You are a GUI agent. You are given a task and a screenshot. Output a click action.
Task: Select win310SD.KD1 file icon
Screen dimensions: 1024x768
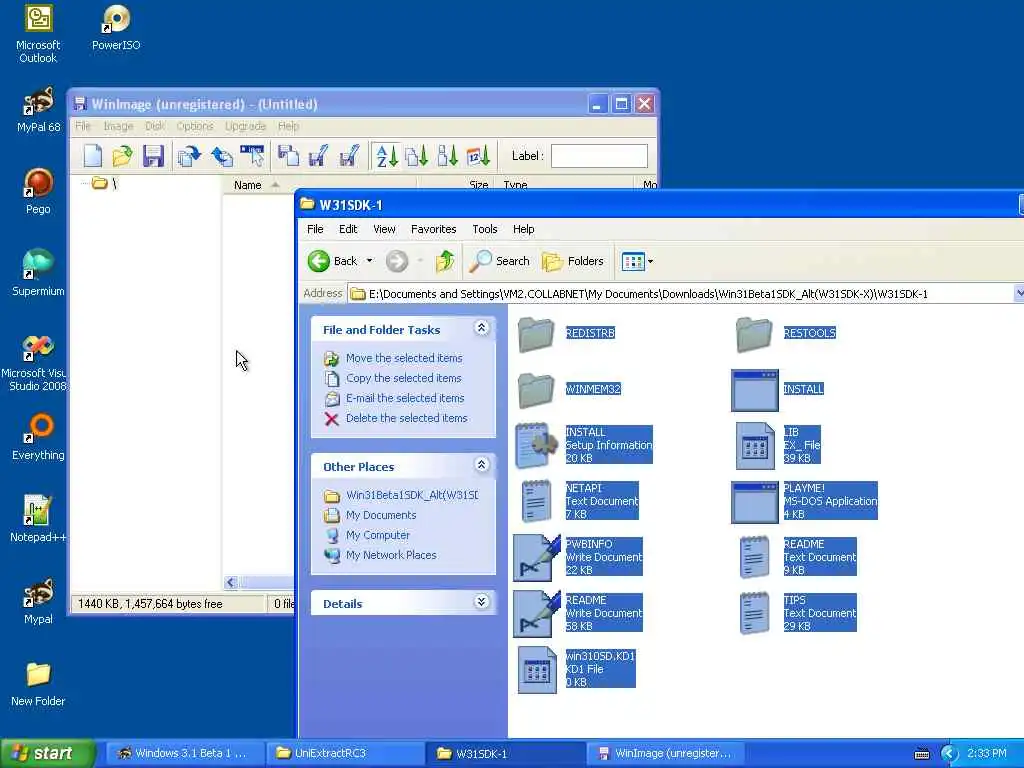tap(537, 669)
